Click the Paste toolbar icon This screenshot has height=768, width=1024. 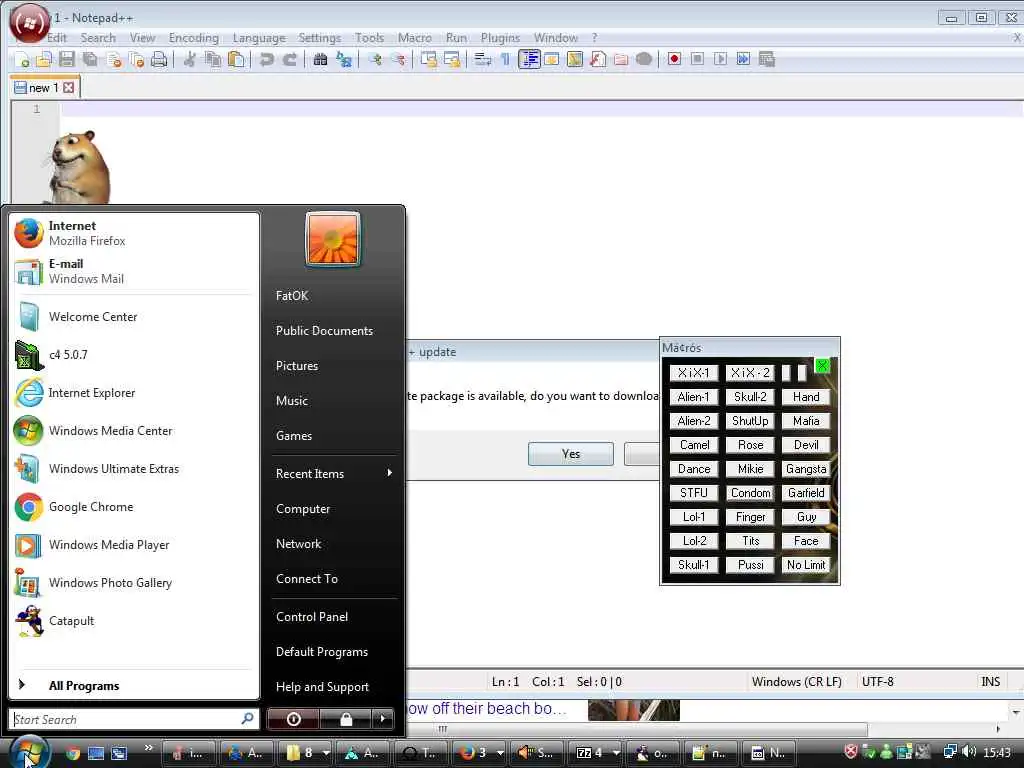click(236, 60)
